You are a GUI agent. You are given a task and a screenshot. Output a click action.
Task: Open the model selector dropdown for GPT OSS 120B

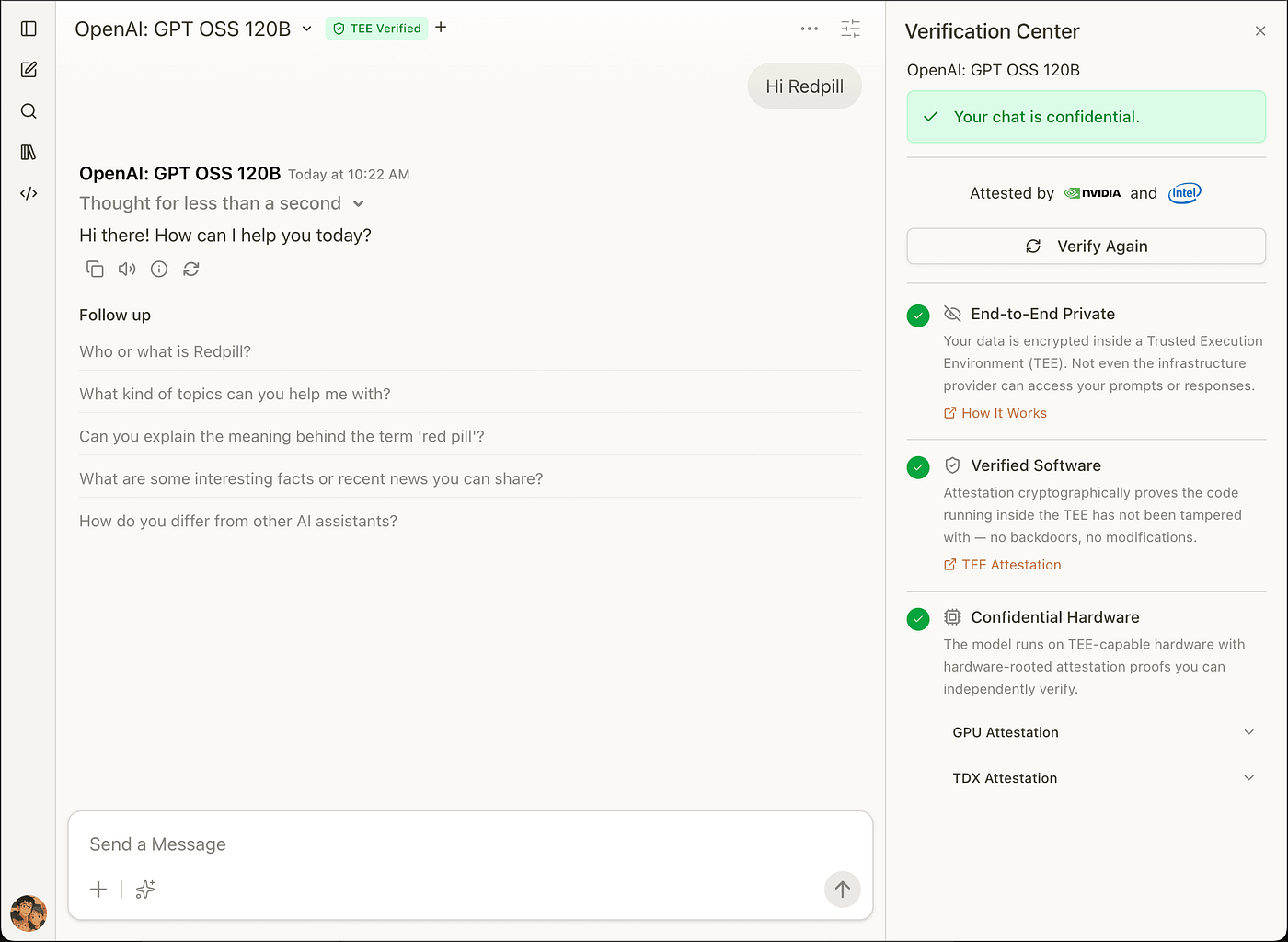tap(193, 29)
